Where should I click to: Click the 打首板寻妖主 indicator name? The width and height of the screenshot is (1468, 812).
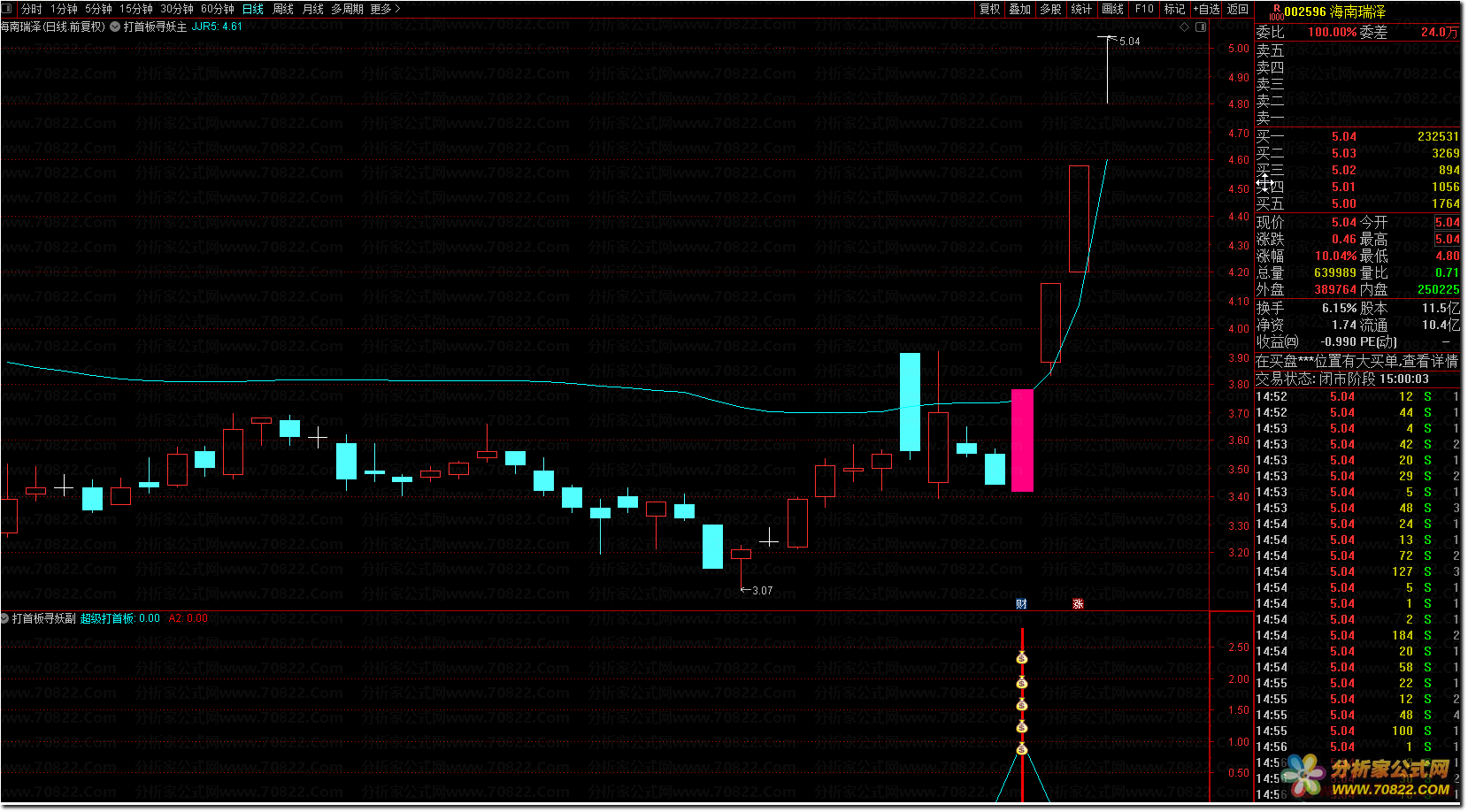click(x=155, y=27)
